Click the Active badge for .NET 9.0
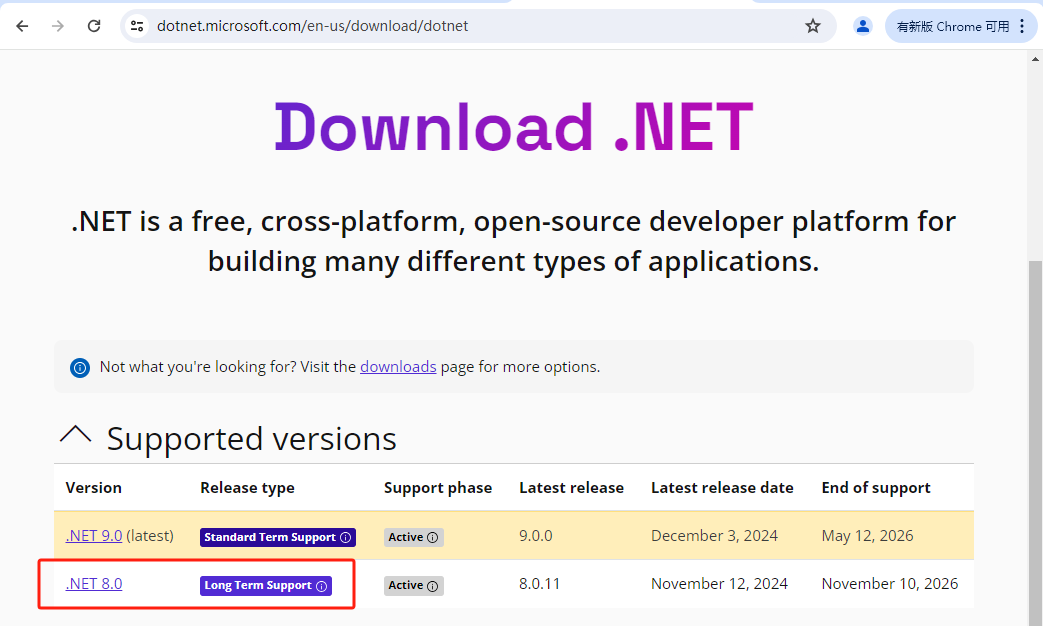 413,537
